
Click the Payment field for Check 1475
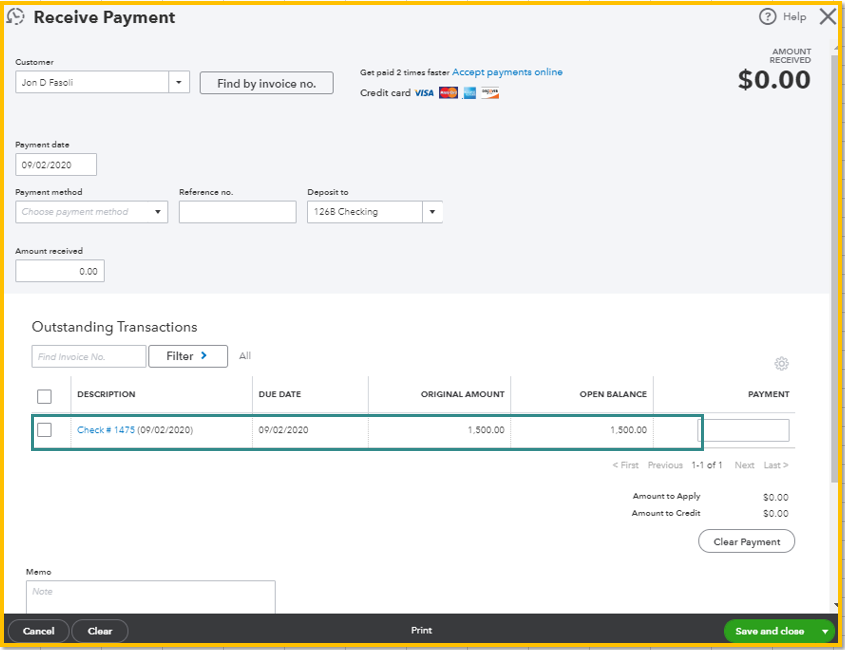[744, 430]
